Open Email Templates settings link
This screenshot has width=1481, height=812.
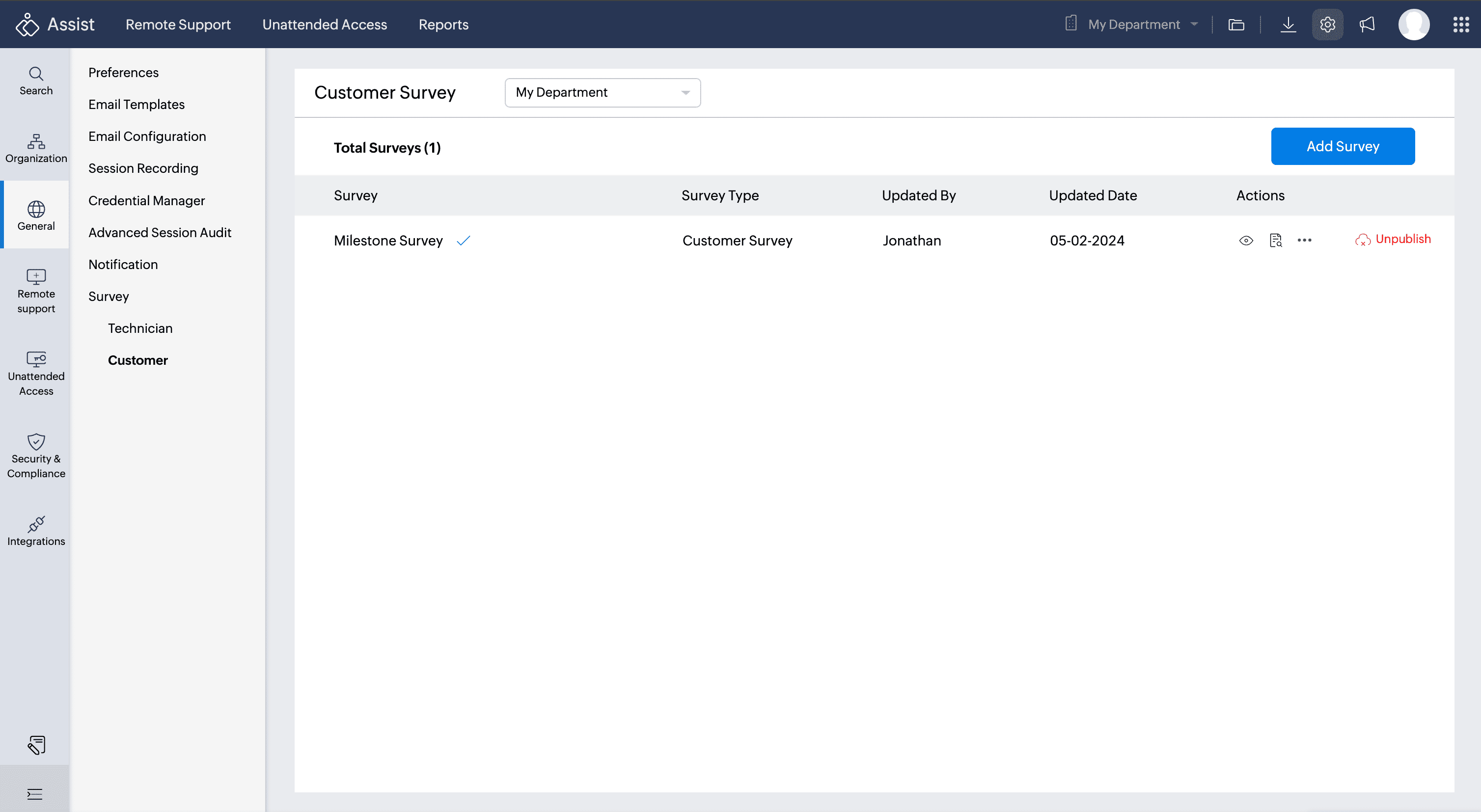pyautogui.click(x=136, y=104)
